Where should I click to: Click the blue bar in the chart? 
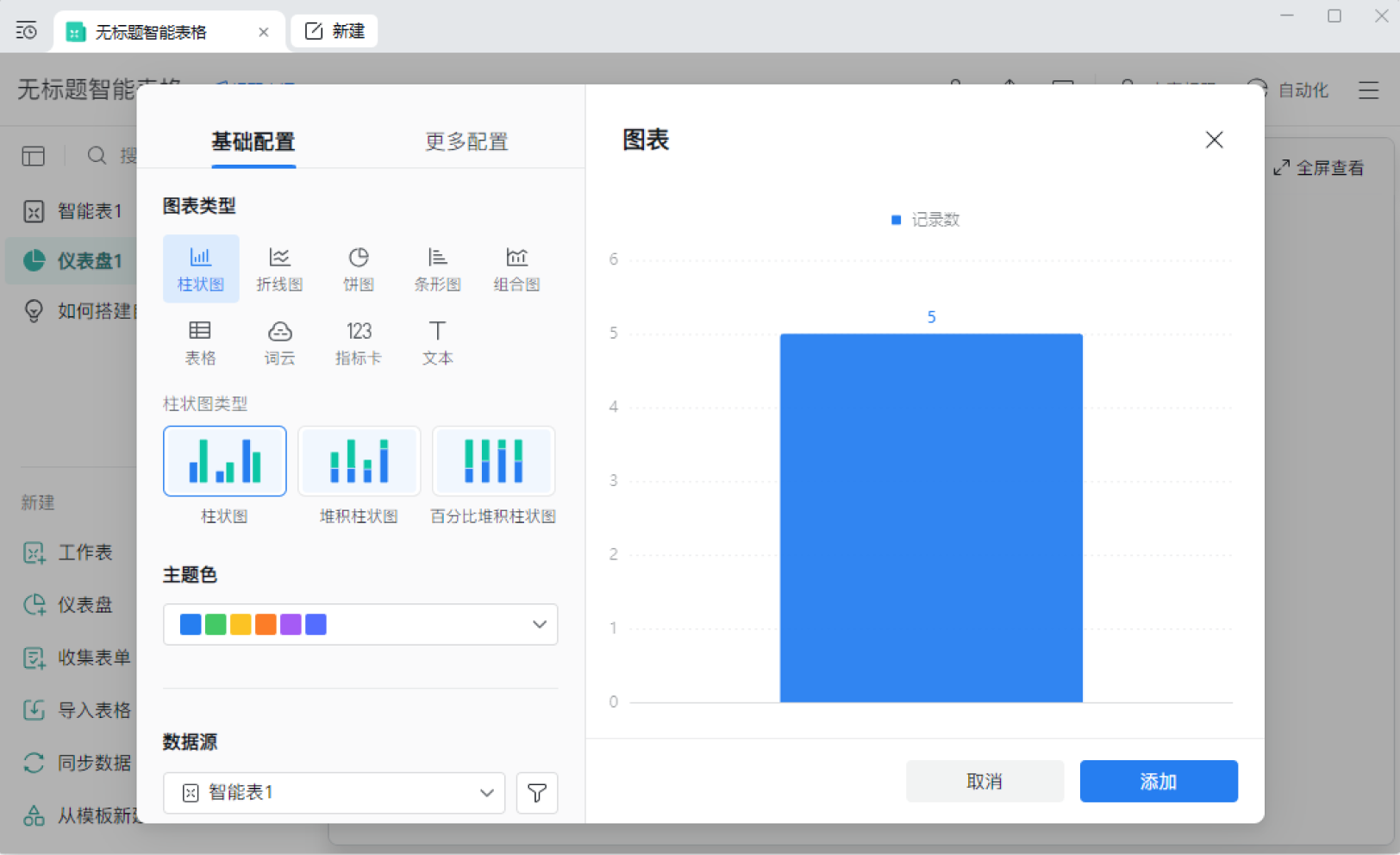(931, 518)
